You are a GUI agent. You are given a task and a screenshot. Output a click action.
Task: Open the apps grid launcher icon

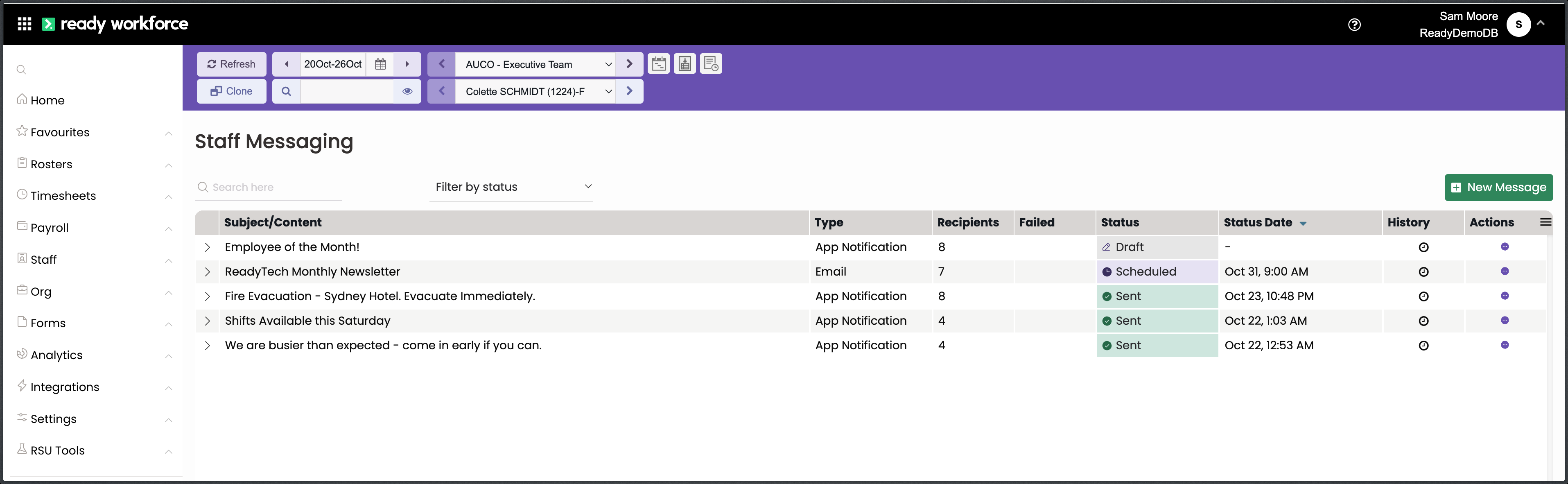pyautogui.click(x=24, y=24)
